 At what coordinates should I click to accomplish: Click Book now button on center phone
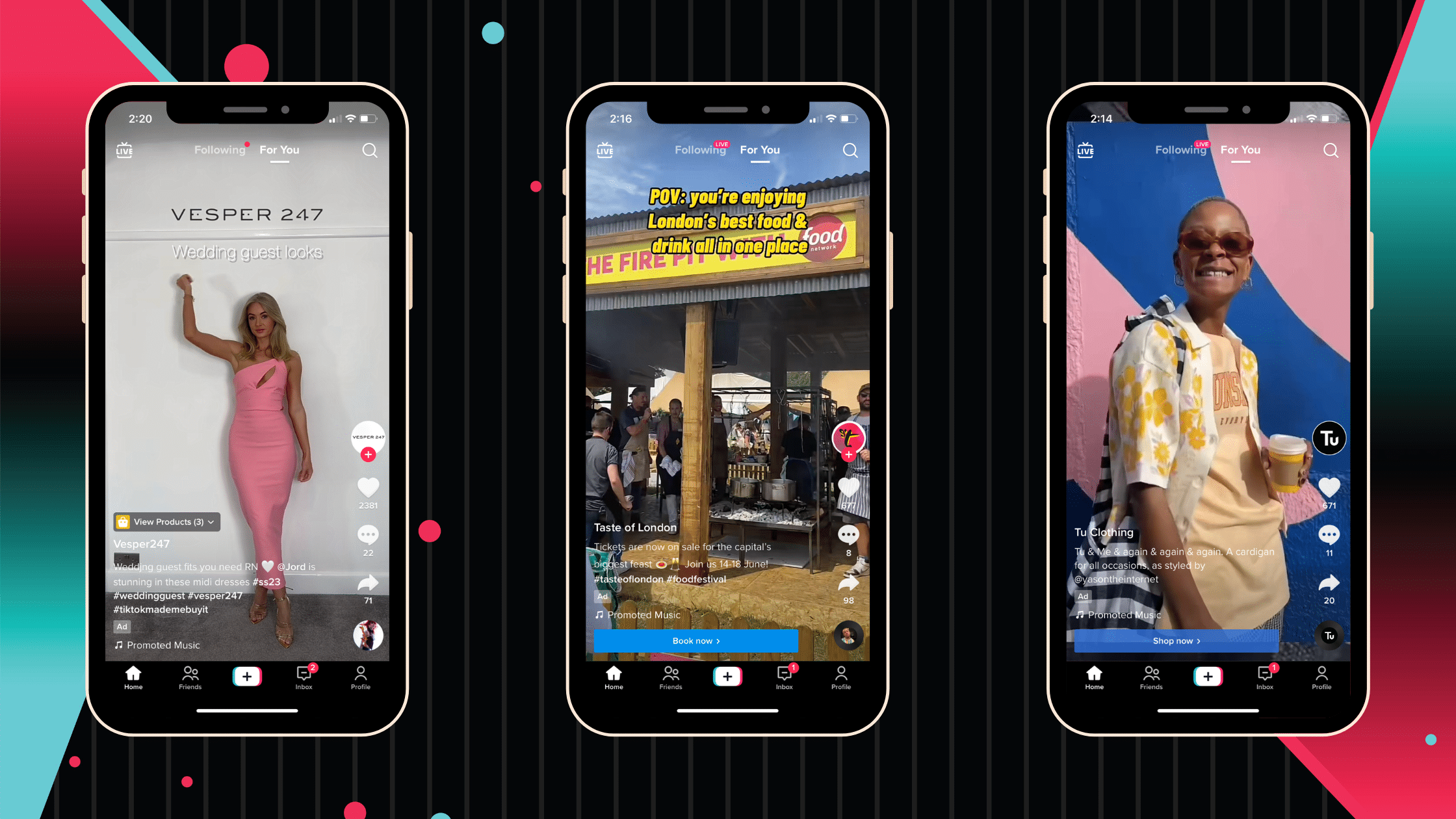click(697, 640)
